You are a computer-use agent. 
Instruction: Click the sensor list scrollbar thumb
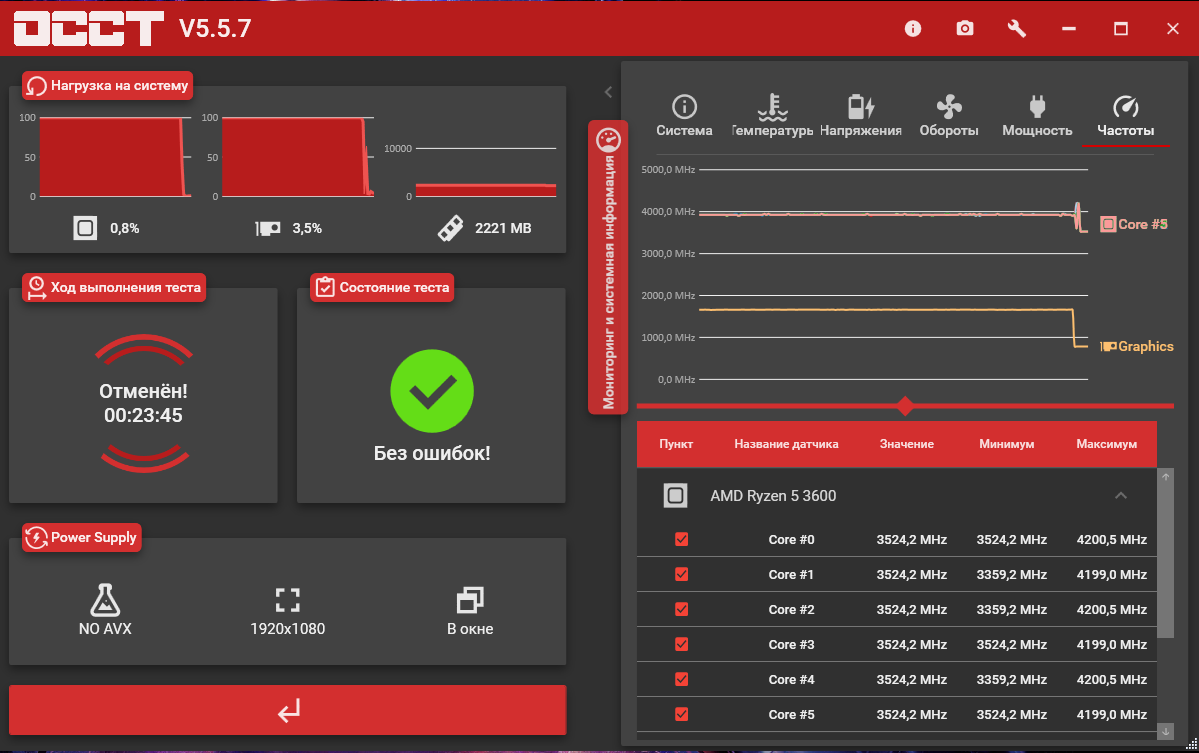pos(1165,560)
